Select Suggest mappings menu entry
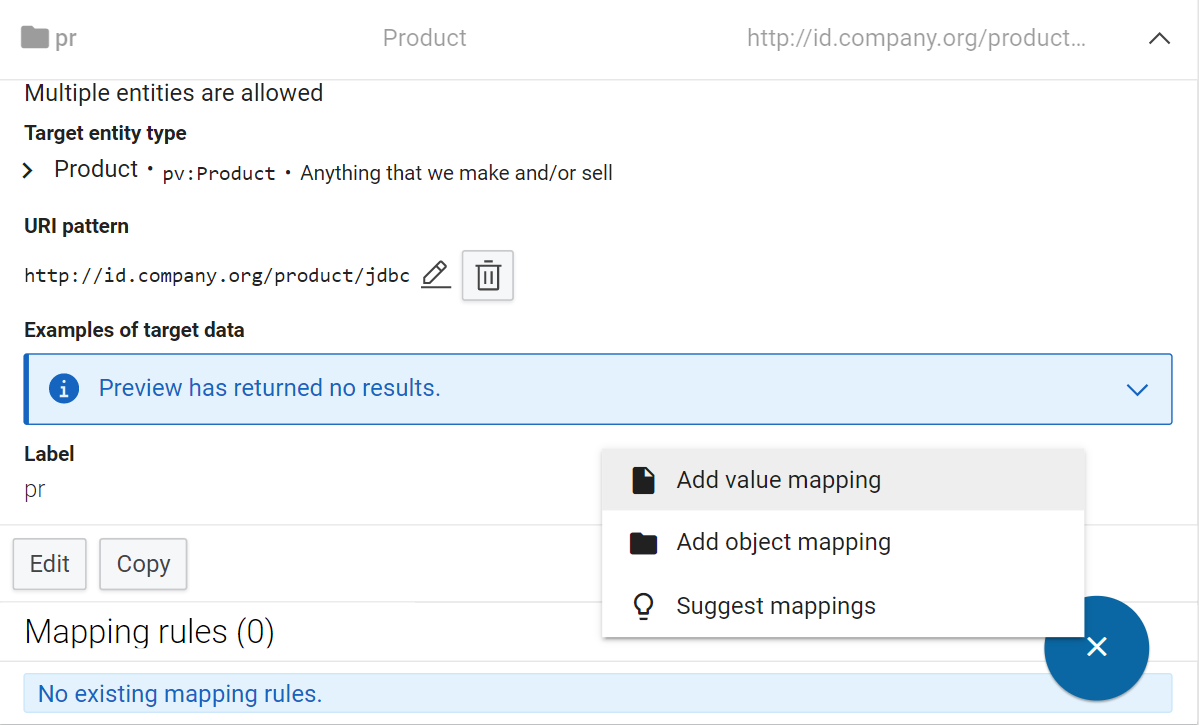1199x725 pixels. pos(775,606)
